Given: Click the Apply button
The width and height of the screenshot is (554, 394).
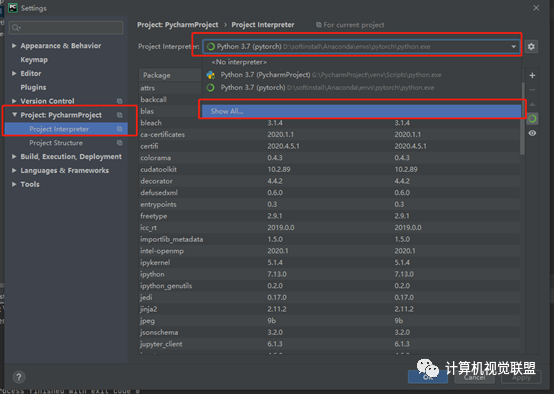Looking at the screenshot, I should coord(521,377).
